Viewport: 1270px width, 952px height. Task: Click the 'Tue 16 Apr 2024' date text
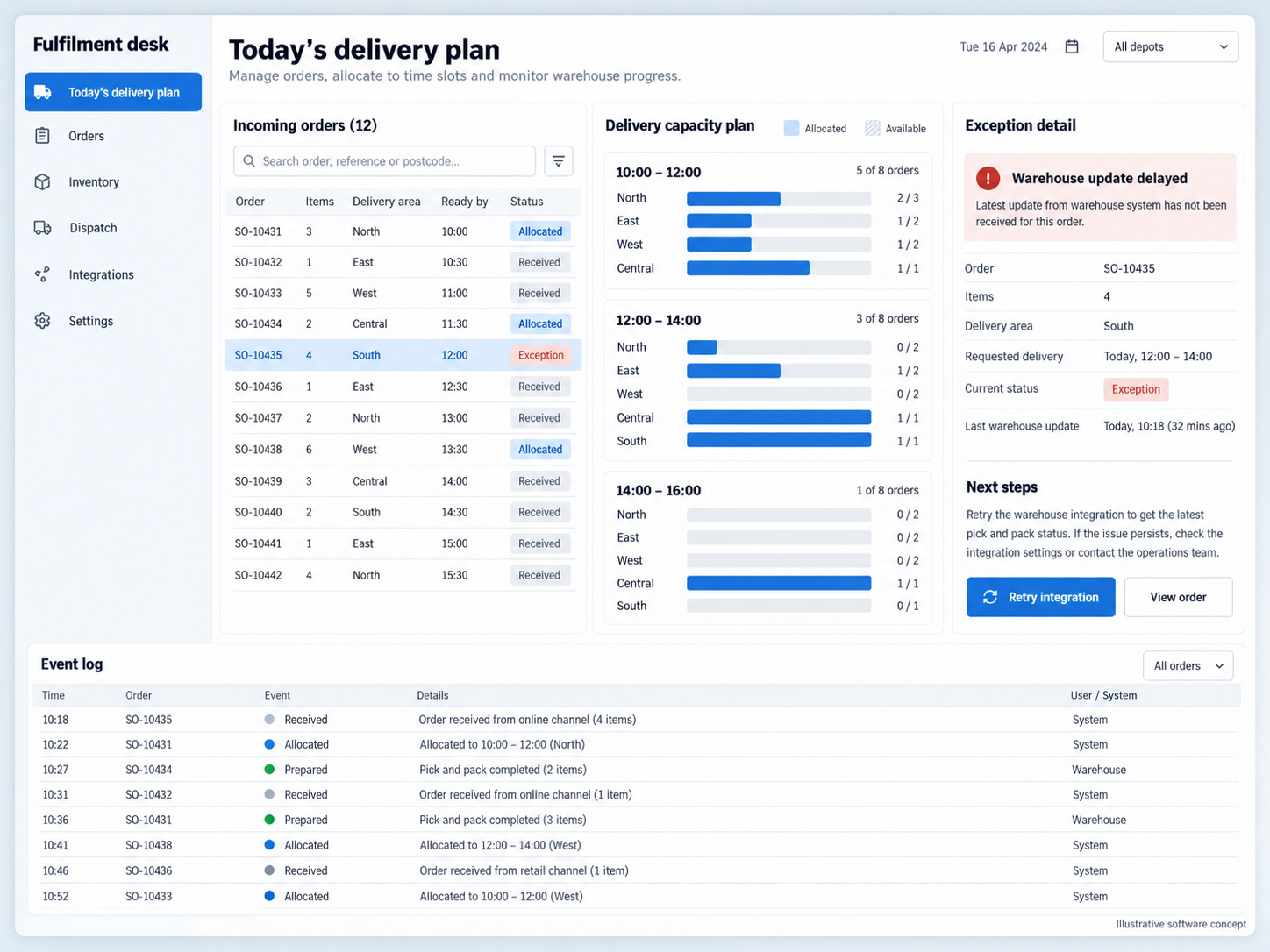[x=1003, y=47]
